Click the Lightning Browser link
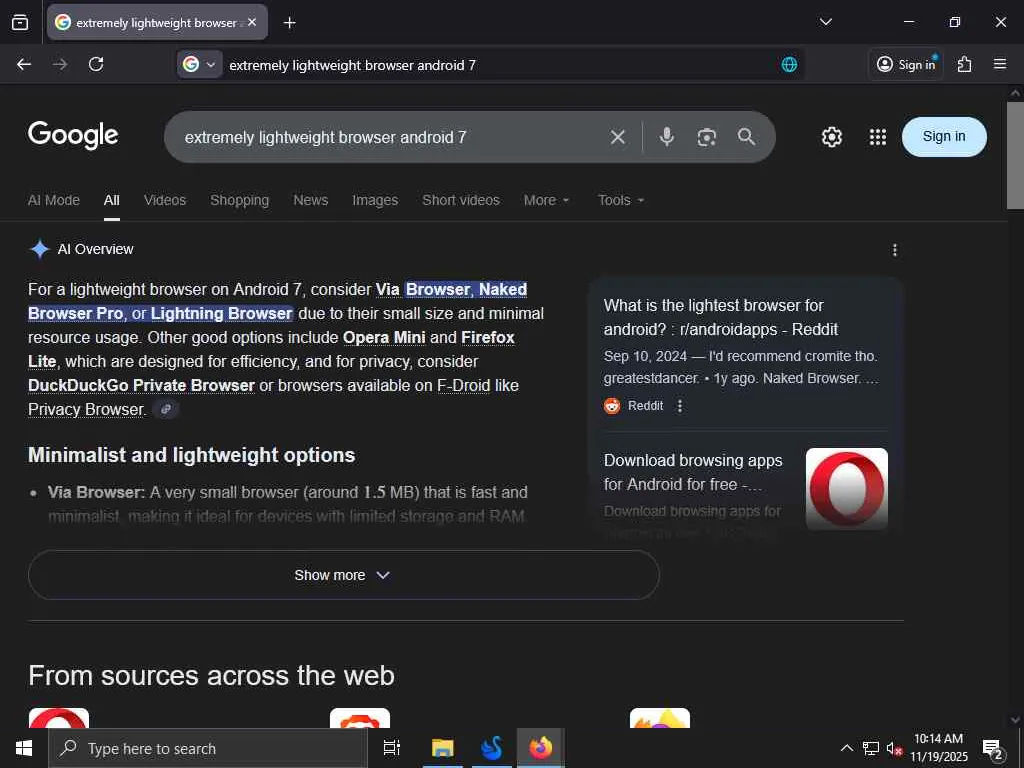The height and width of the screenshot is (768, 1024). pos(221,313)
